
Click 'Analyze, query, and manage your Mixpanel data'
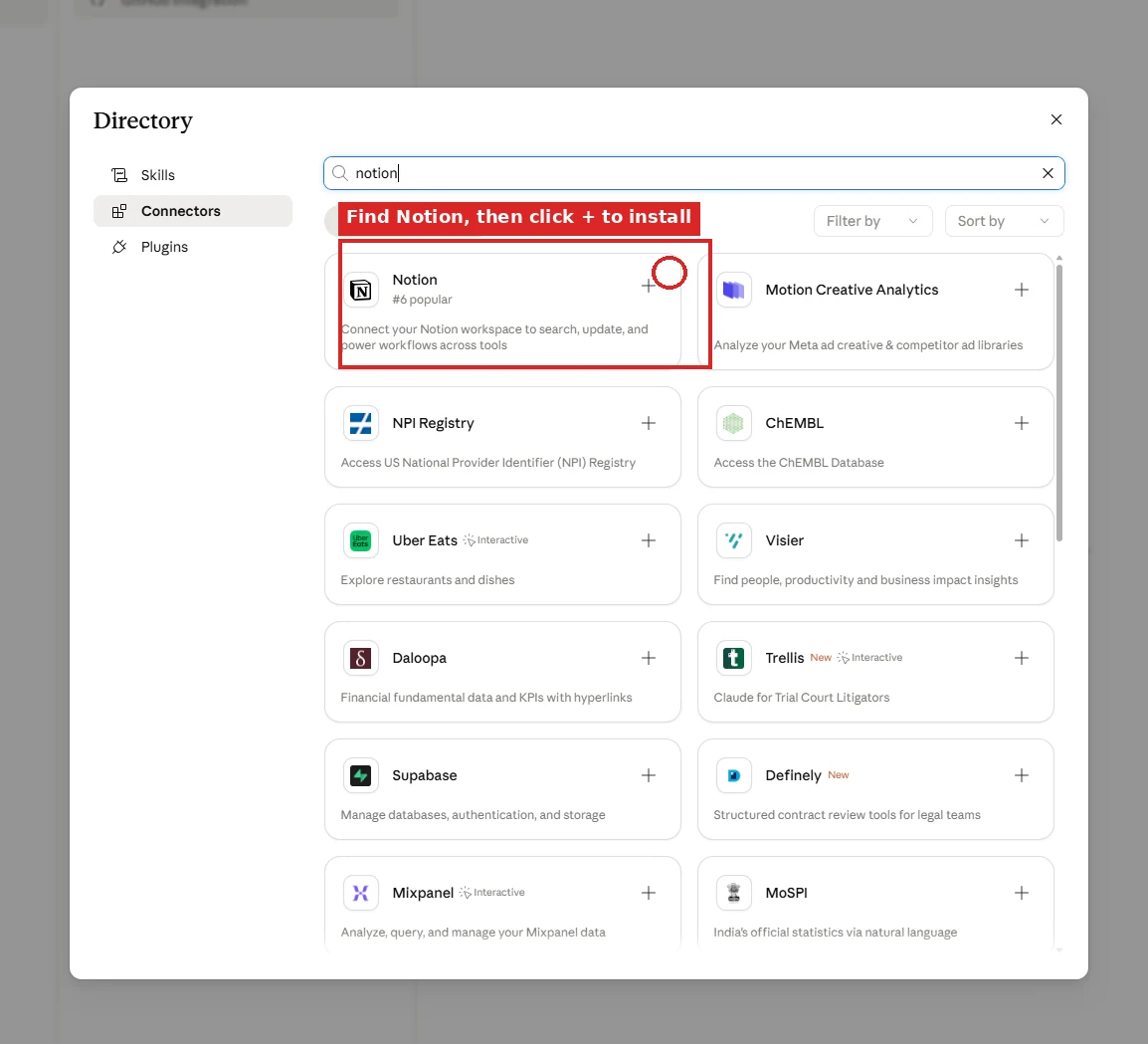click(x=473, y=933)
